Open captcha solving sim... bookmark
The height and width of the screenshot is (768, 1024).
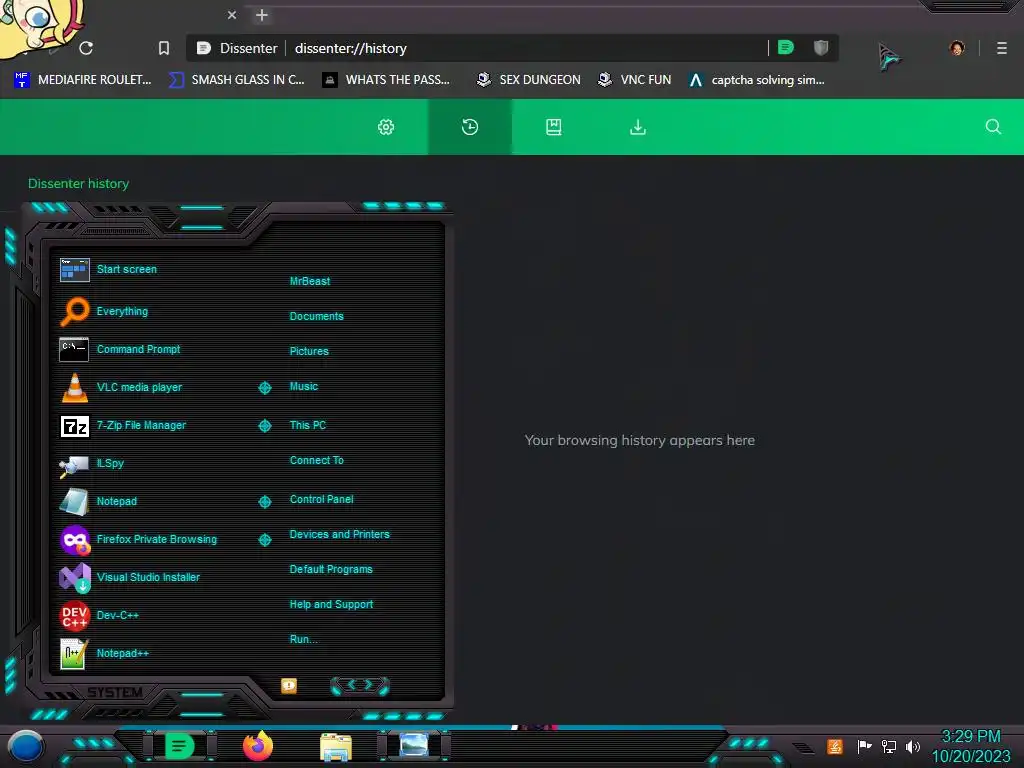(x=756, y=80)
